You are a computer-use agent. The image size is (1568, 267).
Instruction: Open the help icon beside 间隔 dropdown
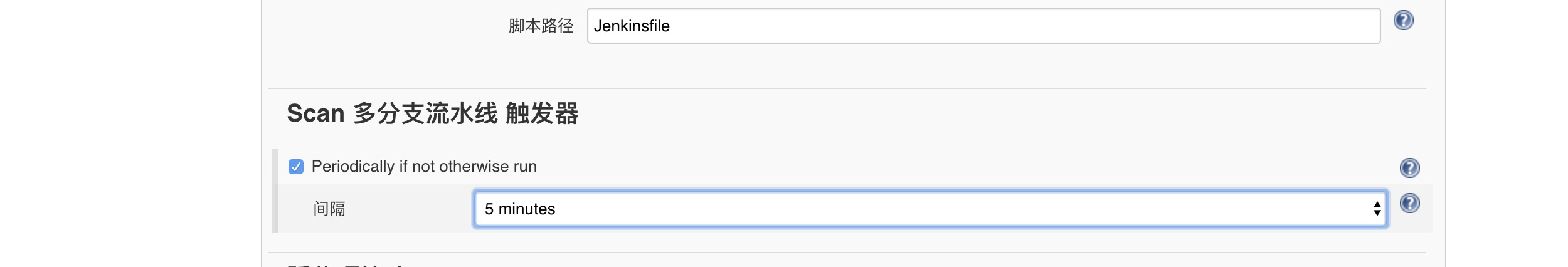1409,204
